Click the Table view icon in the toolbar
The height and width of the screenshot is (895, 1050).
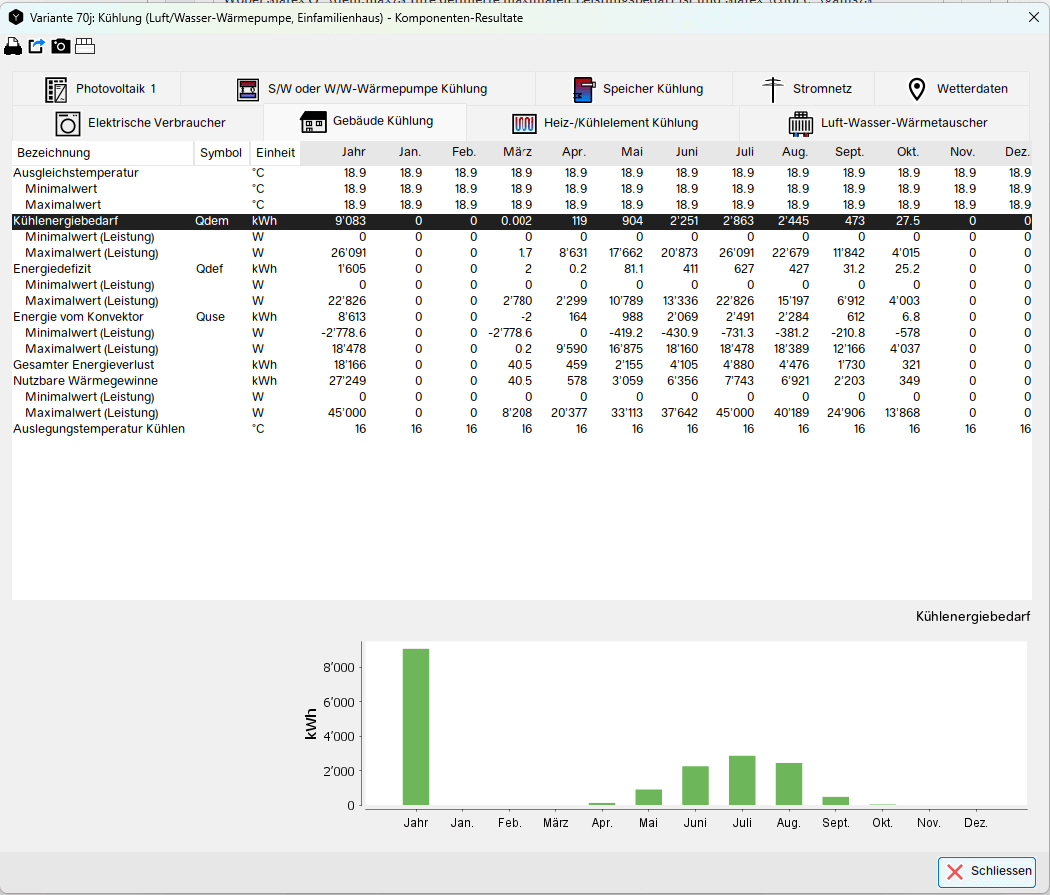tap(85, 45)
